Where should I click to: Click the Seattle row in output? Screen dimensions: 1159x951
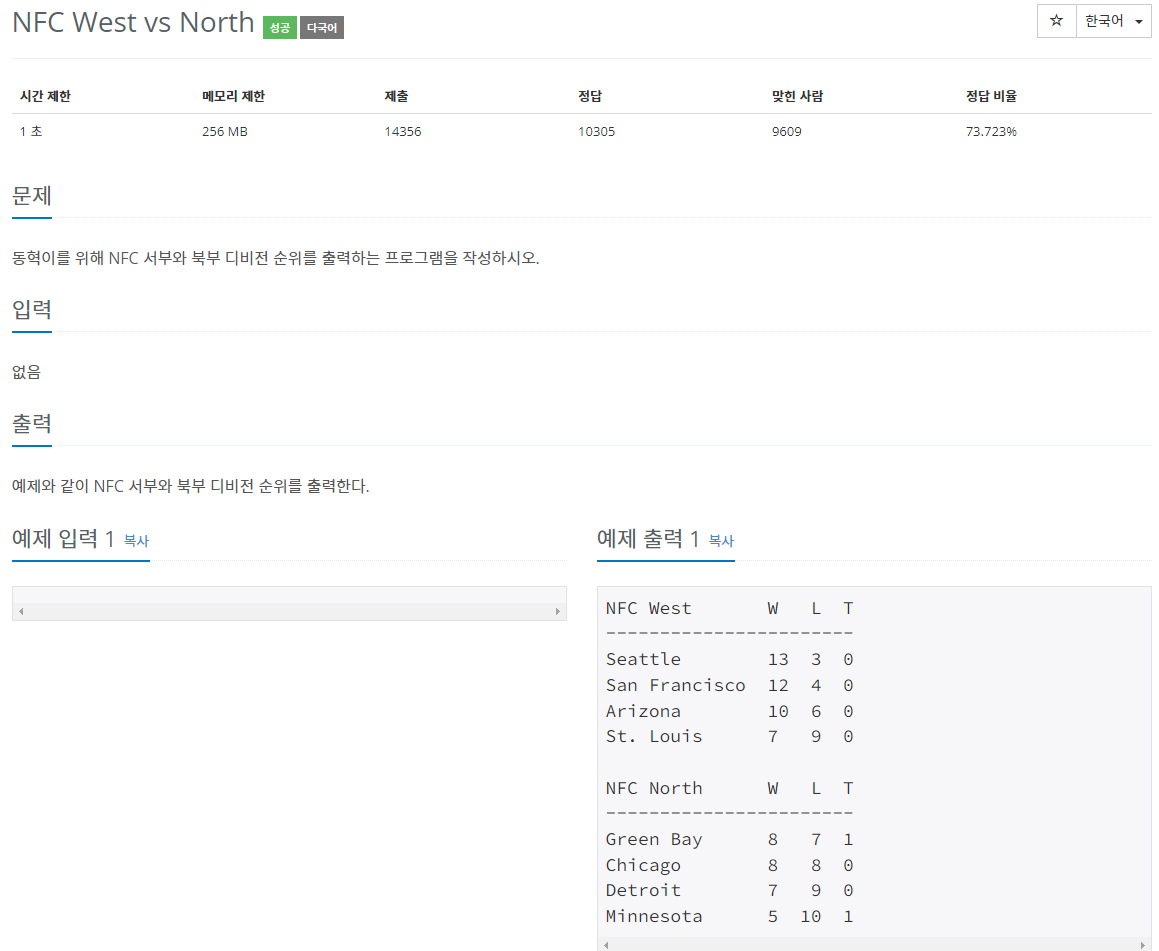(x=730, y=659)
